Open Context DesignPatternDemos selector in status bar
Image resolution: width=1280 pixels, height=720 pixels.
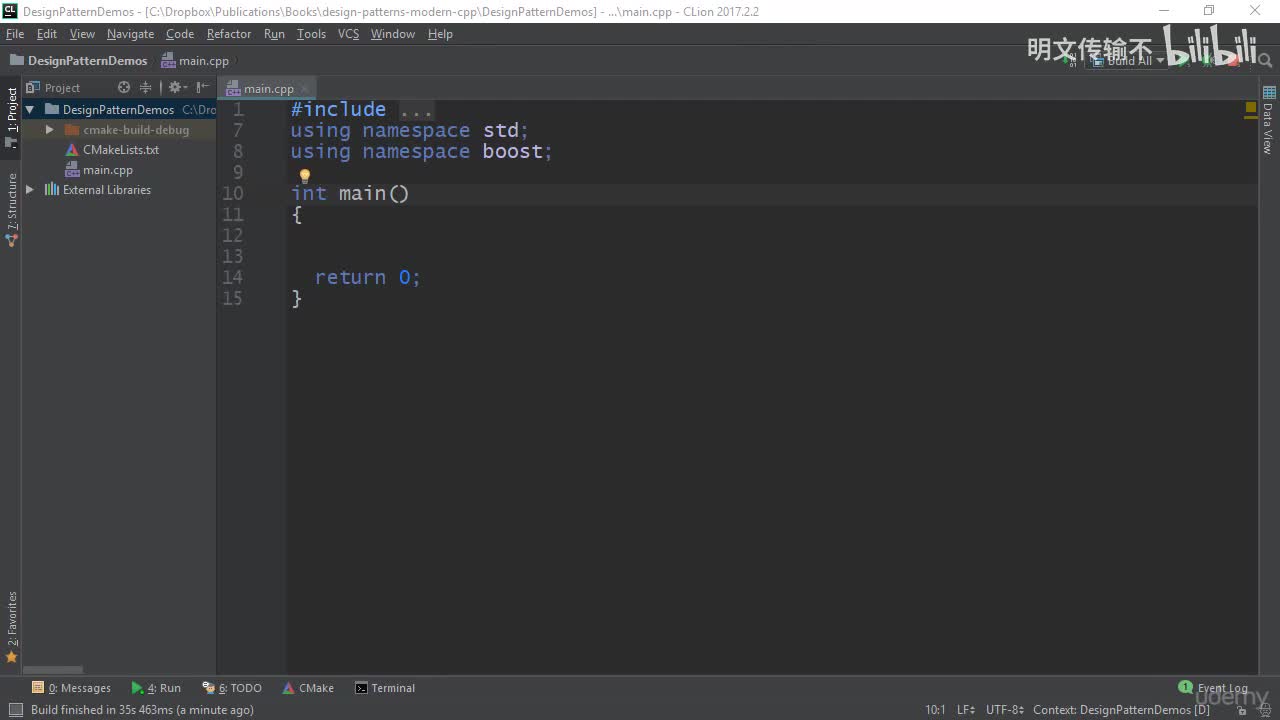tap(1121, 710)
